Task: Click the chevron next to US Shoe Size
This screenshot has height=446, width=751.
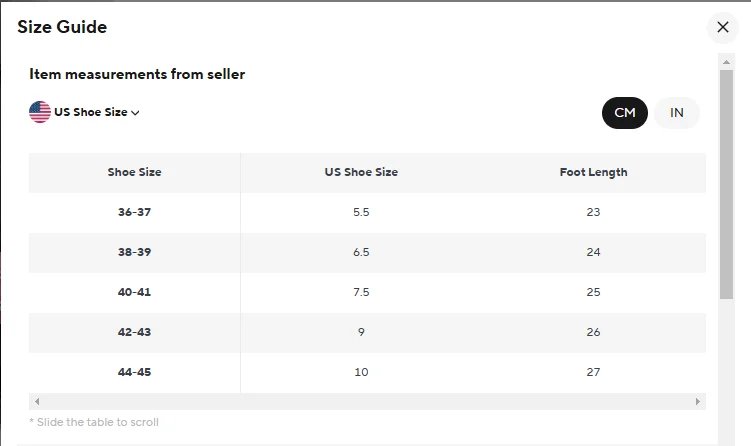Action: point(135,113)
